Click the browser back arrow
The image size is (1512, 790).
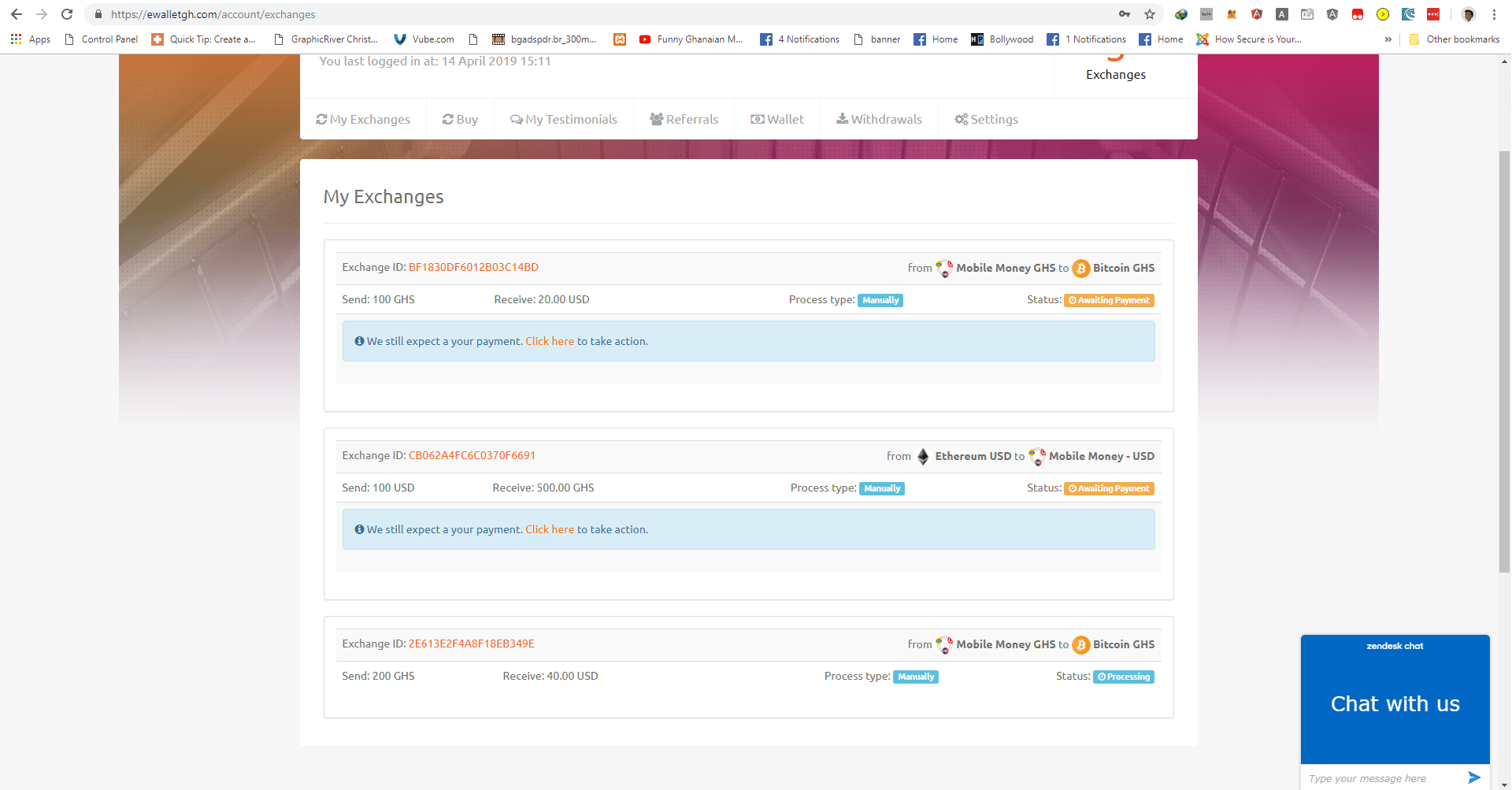point(17,14)
